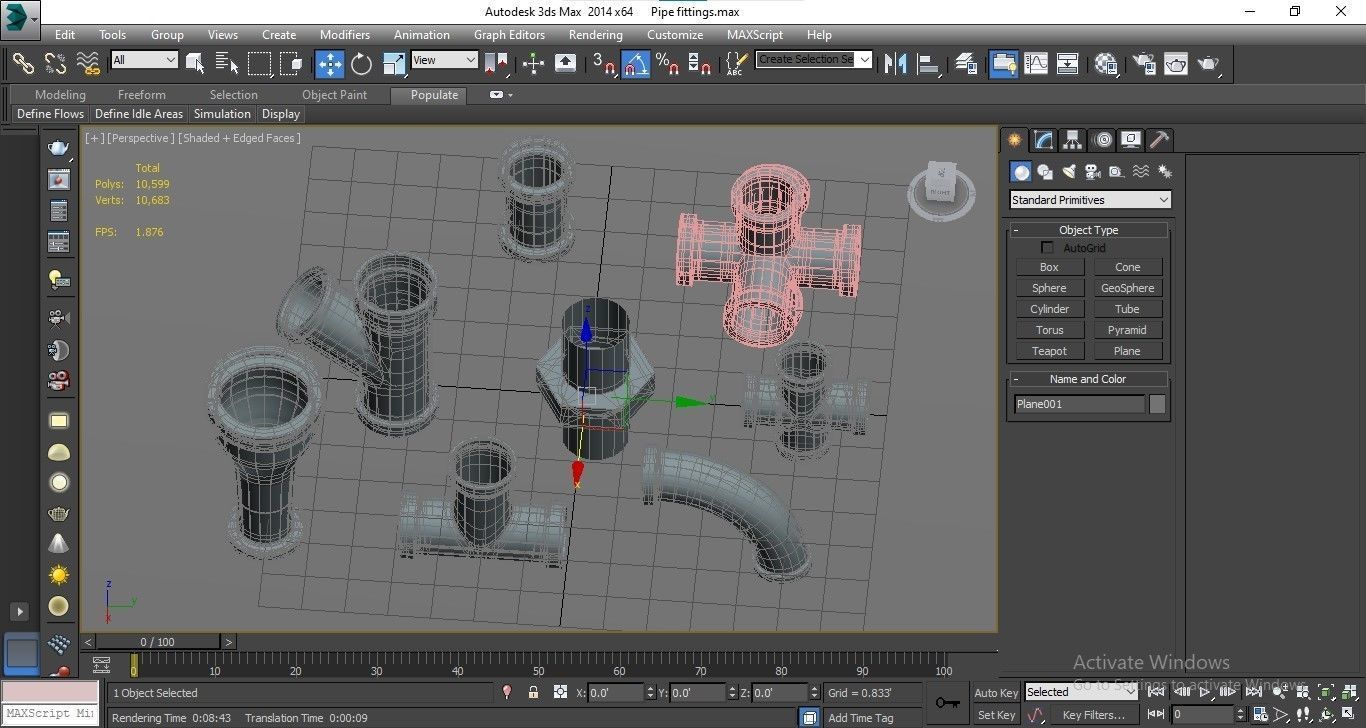Click the Render Production teapot icon

1209,64
